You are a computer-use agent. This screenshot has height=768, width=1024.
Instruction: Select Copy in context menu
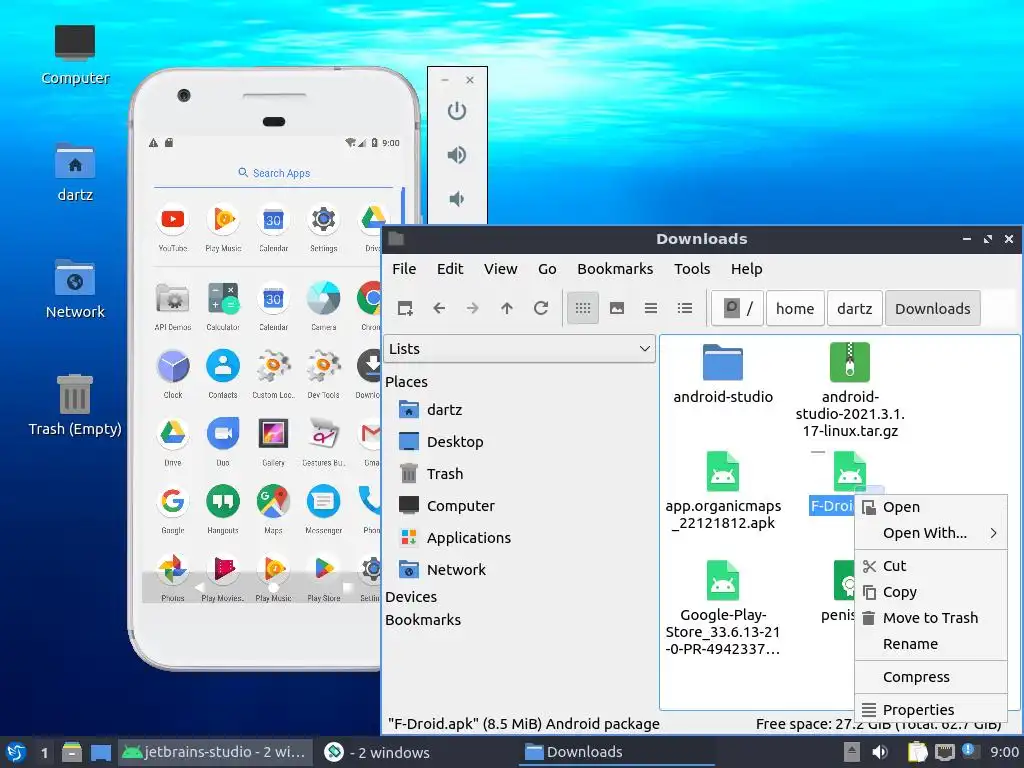coord(931,592)
